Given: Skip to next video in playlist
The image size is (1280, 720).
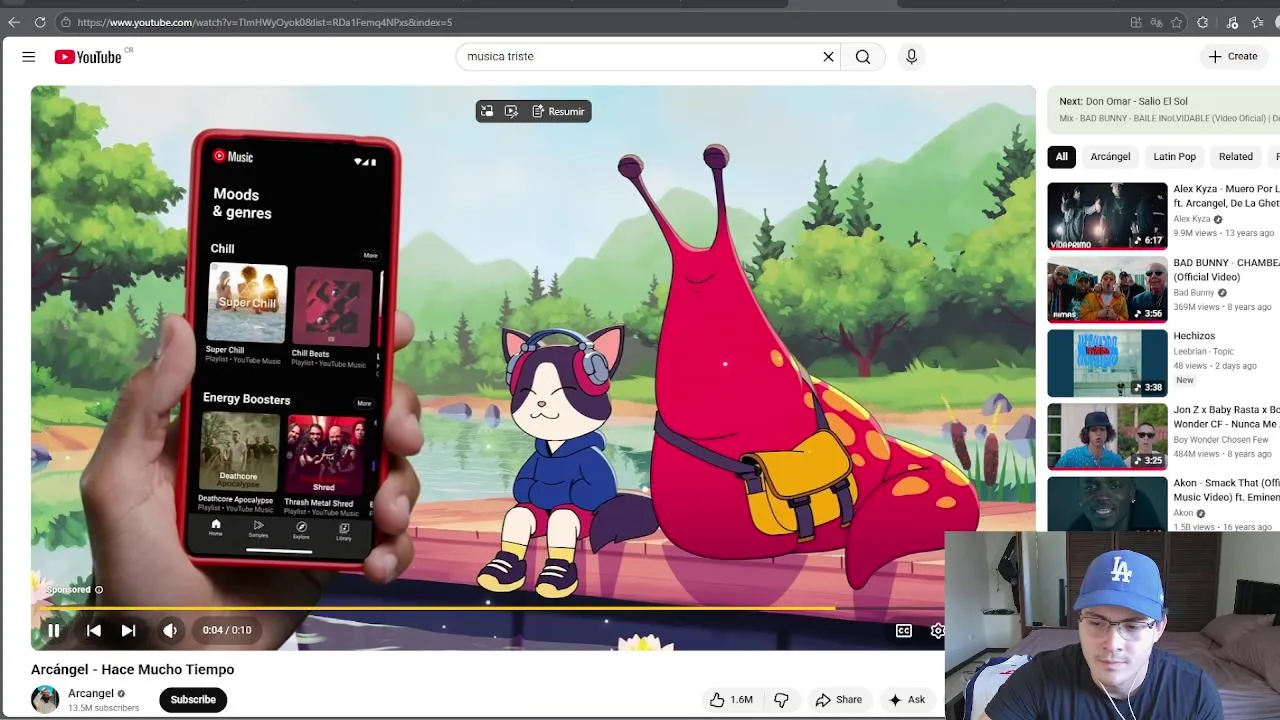Looking at the screenshot, I should (128, 630).
